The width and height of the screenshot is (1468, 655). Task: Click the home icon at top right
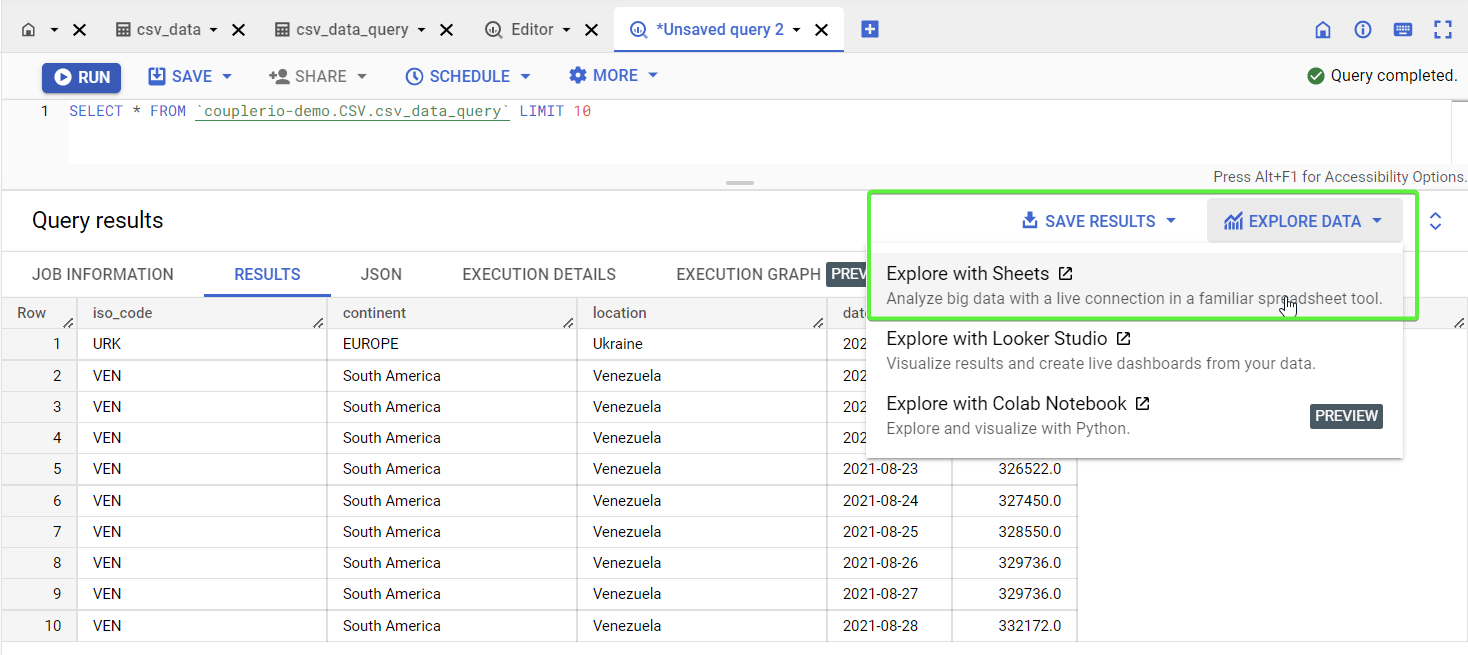1323,30
